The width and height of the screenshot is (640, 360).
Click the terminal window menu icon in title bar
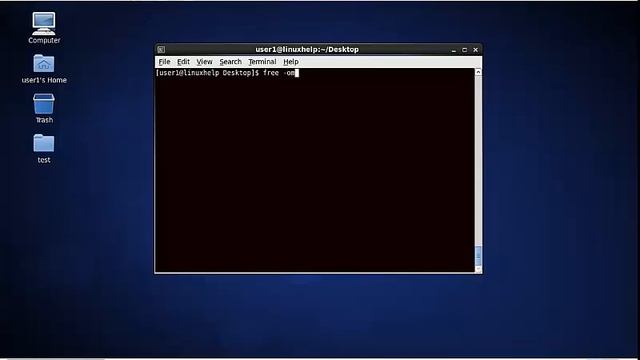[161, 49]
